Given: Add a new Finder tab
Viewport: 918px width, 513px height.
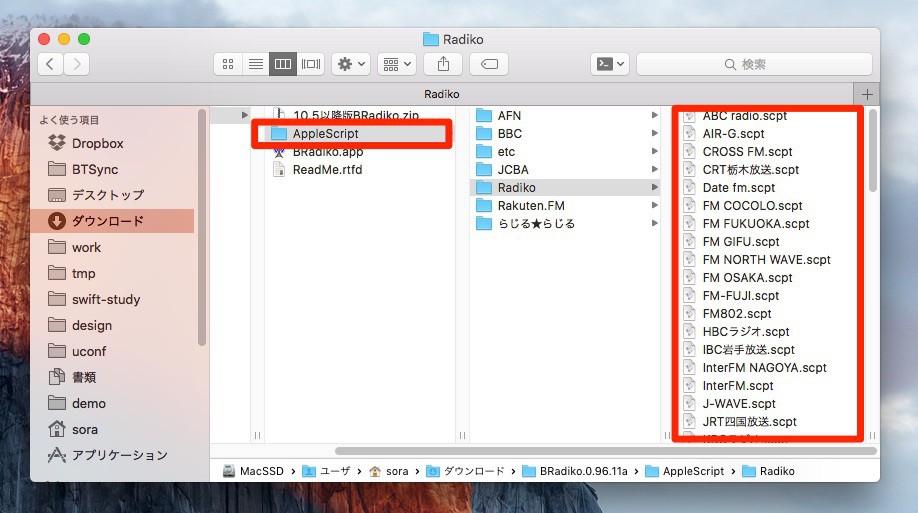Looking at the screenshot, I should point(867,94).
